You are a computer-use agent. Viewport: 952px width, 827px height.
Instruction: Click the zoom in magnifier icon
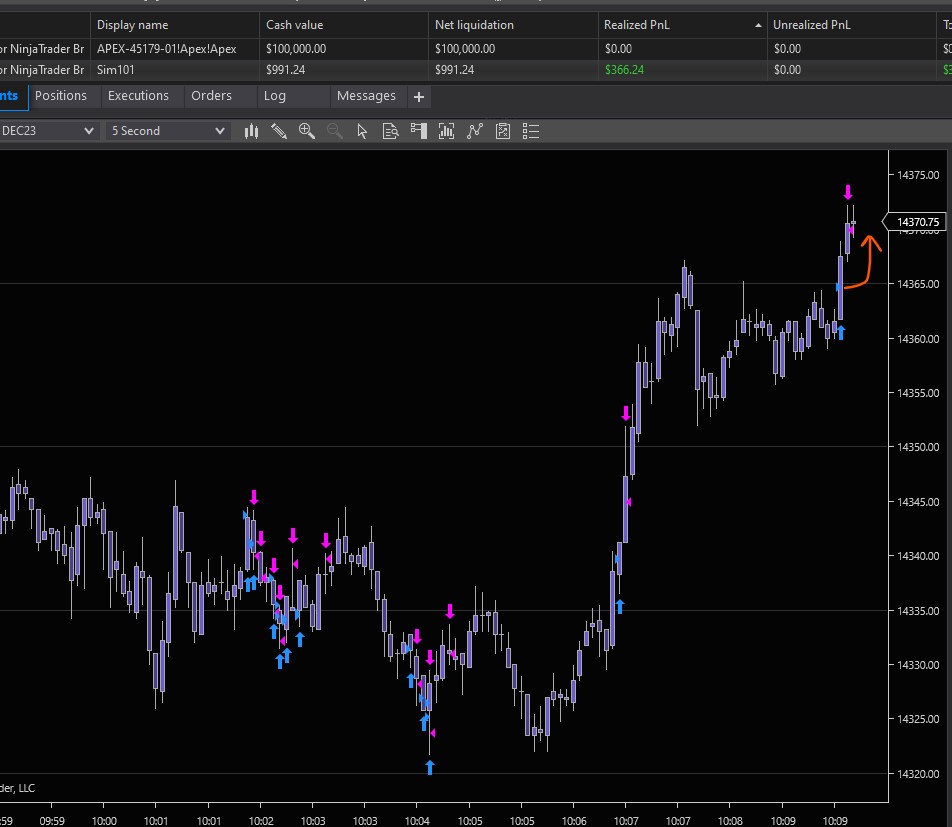pyautogui.click(x=307, y=131)
